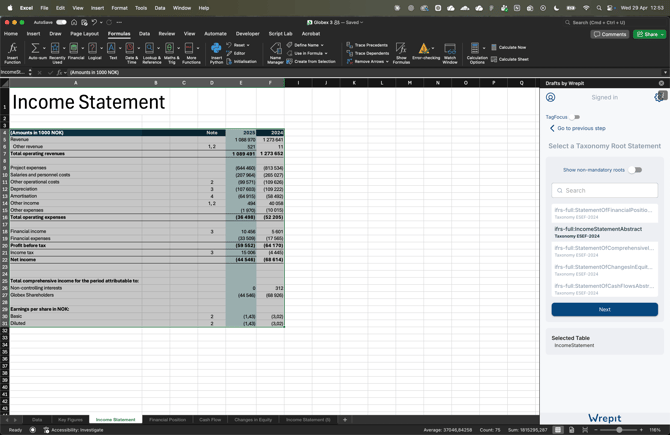Switch to Page Layout view in status bar
This screenshot has width=670, height=435.
(571, 430)
